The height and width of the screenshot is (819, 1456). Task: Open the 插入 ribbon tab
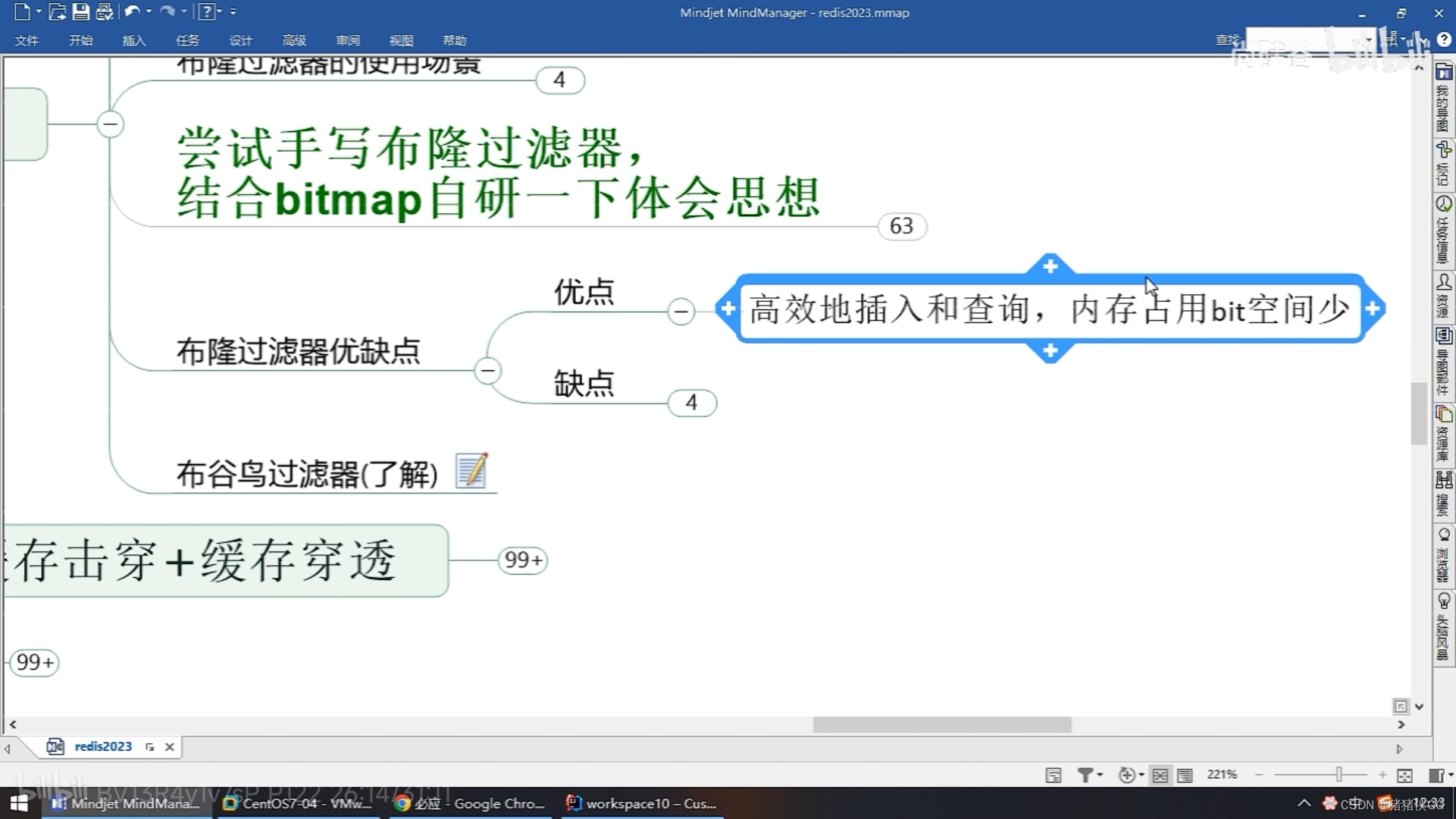(x=134, y=40)
